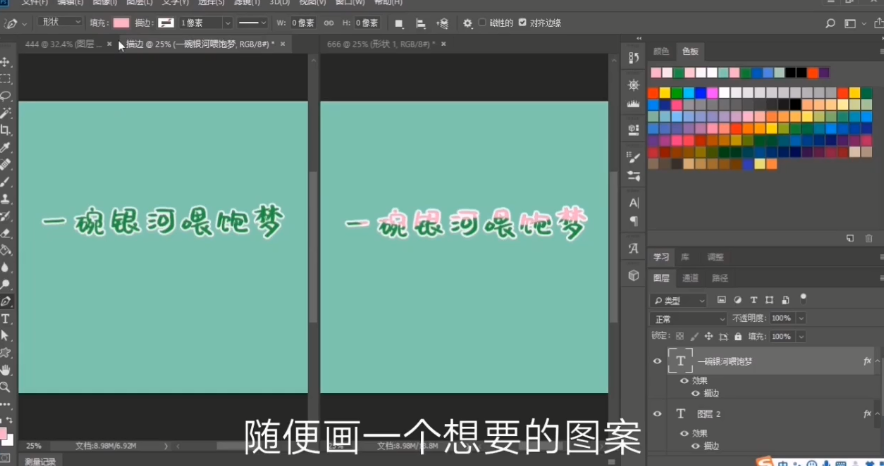Click the workspace switcher button
Screen dimensions: 884x466
coord(850,23)
